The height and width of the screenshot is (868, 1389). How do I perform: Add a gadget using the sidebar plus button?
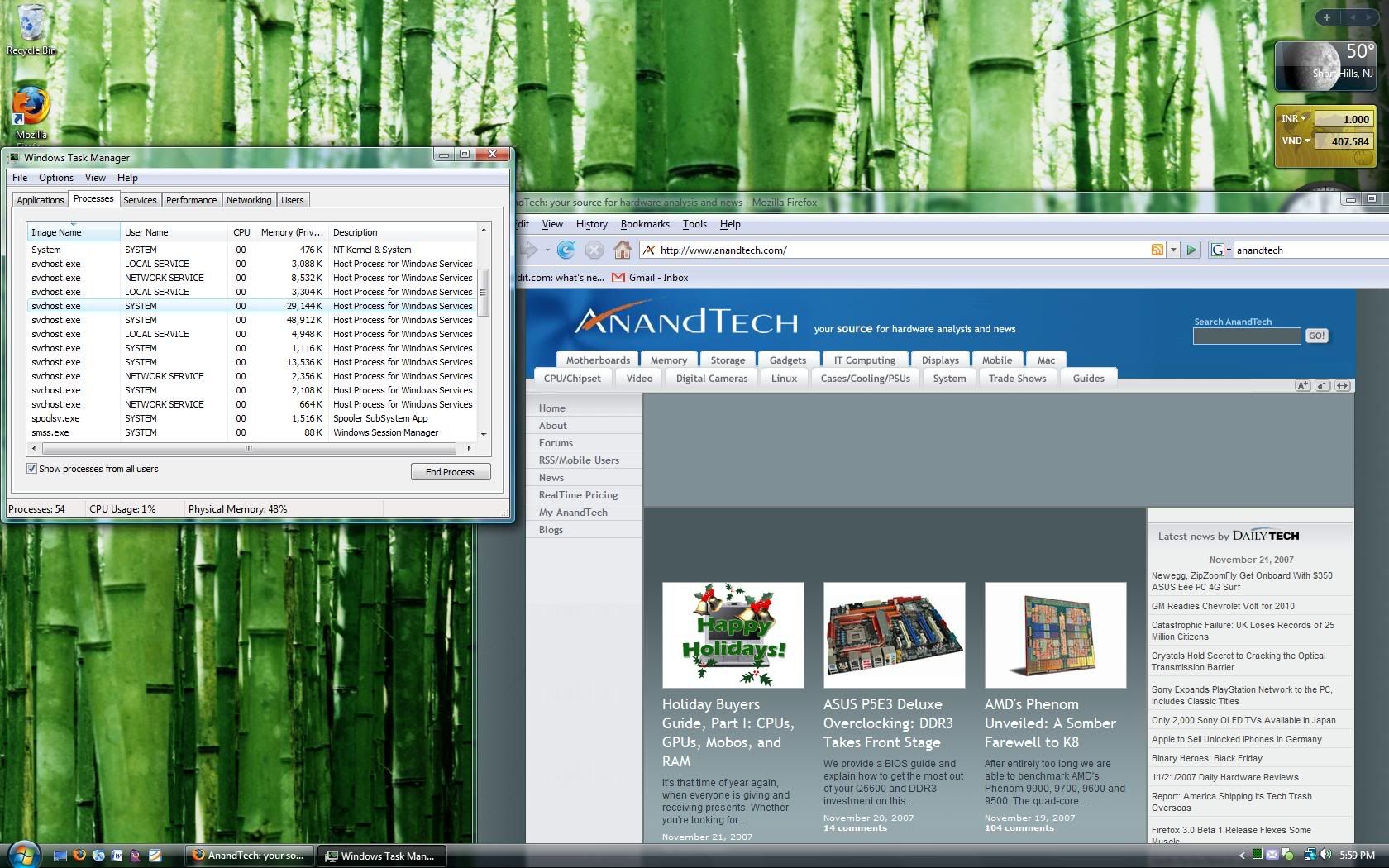coord(1327,17)
